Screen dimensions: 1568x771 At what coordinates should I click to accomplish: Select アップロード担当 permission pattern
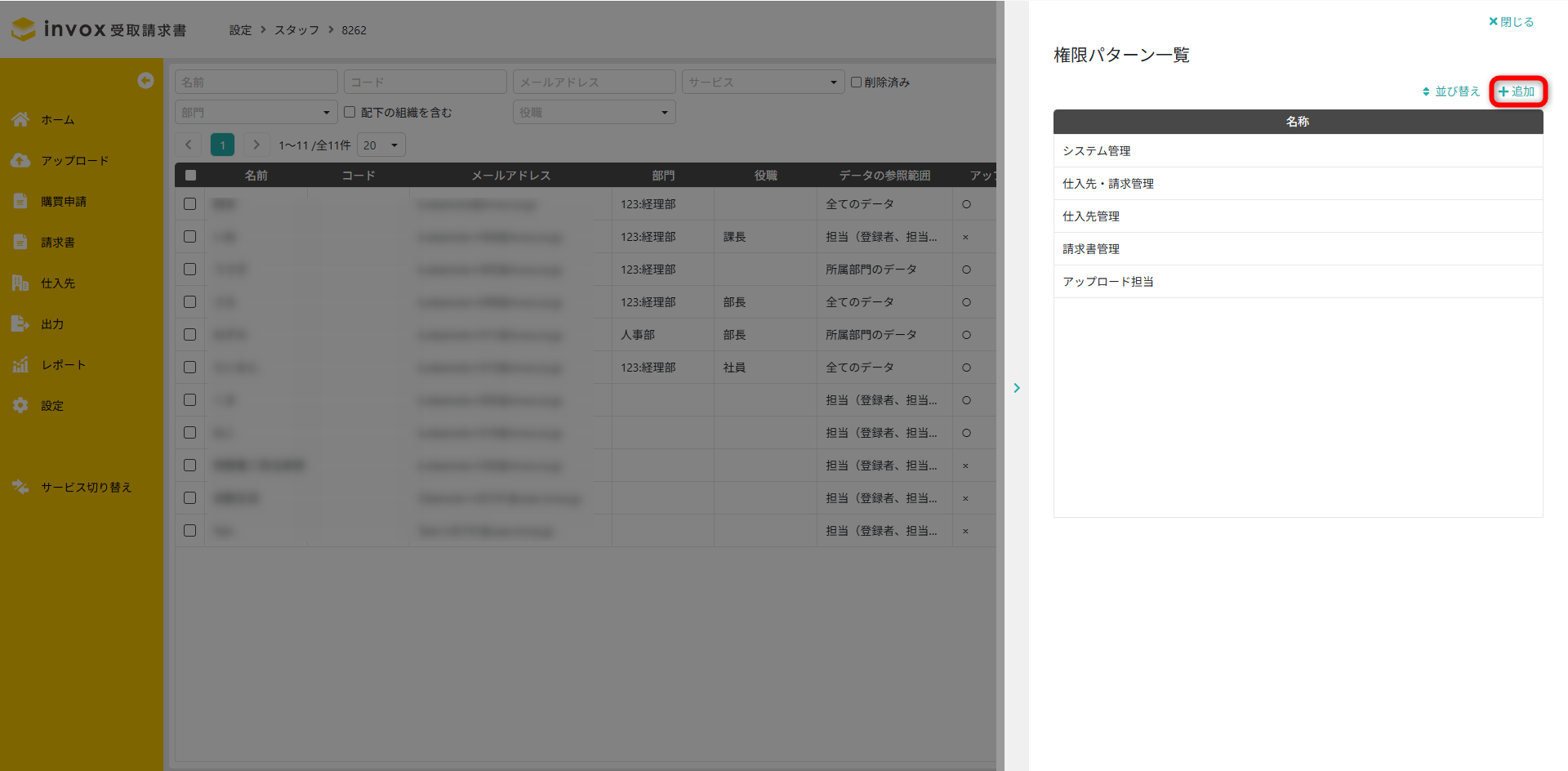(x=1108, y=282)
